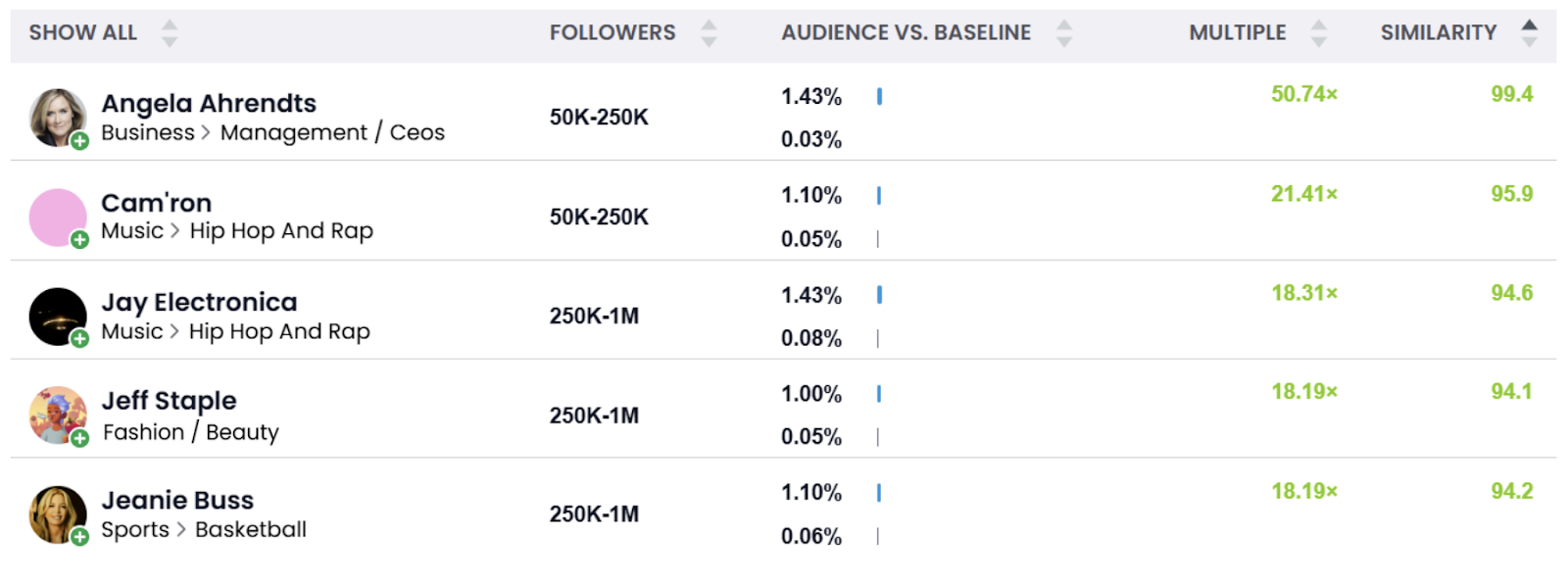The height and width of the screenshot is (587, 1568).
Task: Sort by Audience vs. Baseline arrows
Action: point(1064,33)
